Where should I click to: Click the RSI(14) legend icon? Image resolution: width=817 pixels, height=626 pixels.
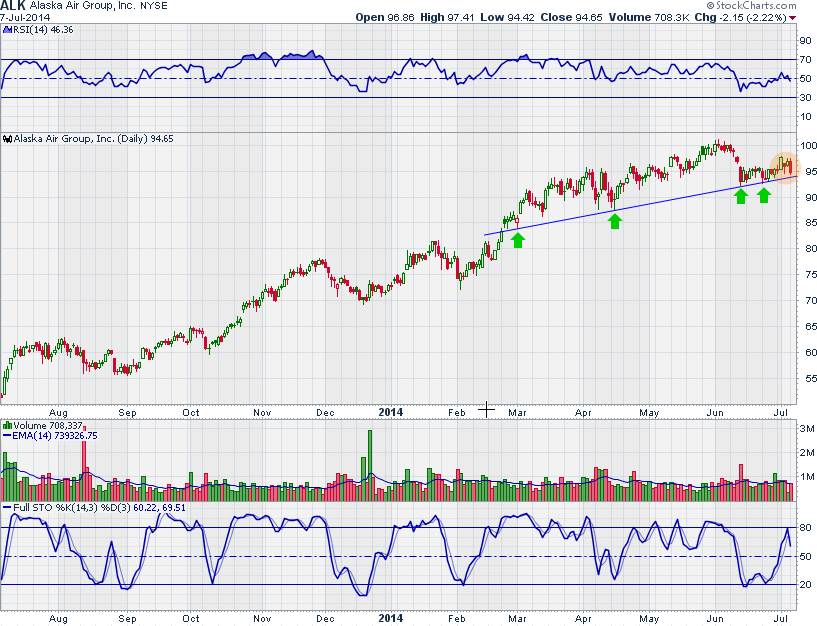(x=7, y=30)
